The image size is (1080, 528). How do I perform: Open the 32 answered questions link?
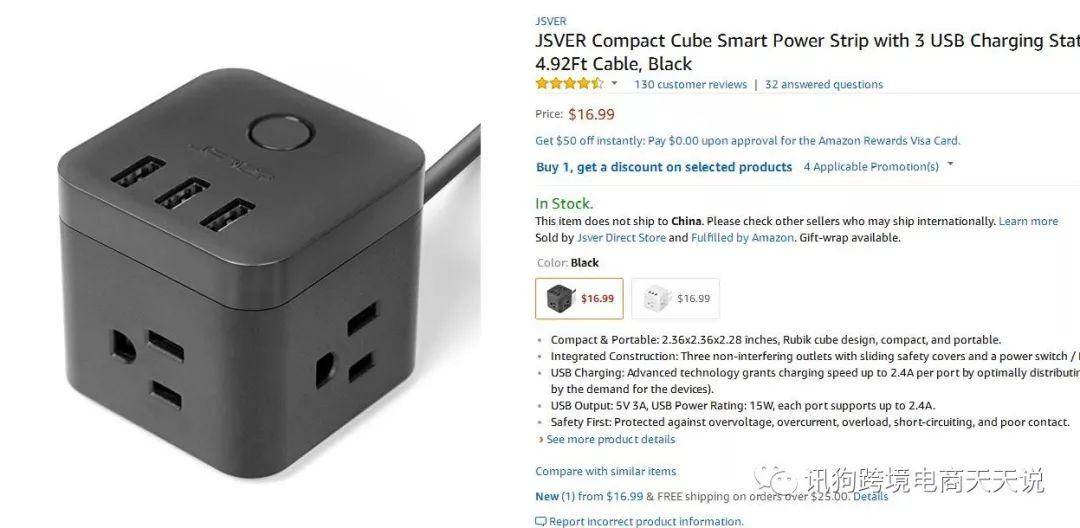[824, 85]
